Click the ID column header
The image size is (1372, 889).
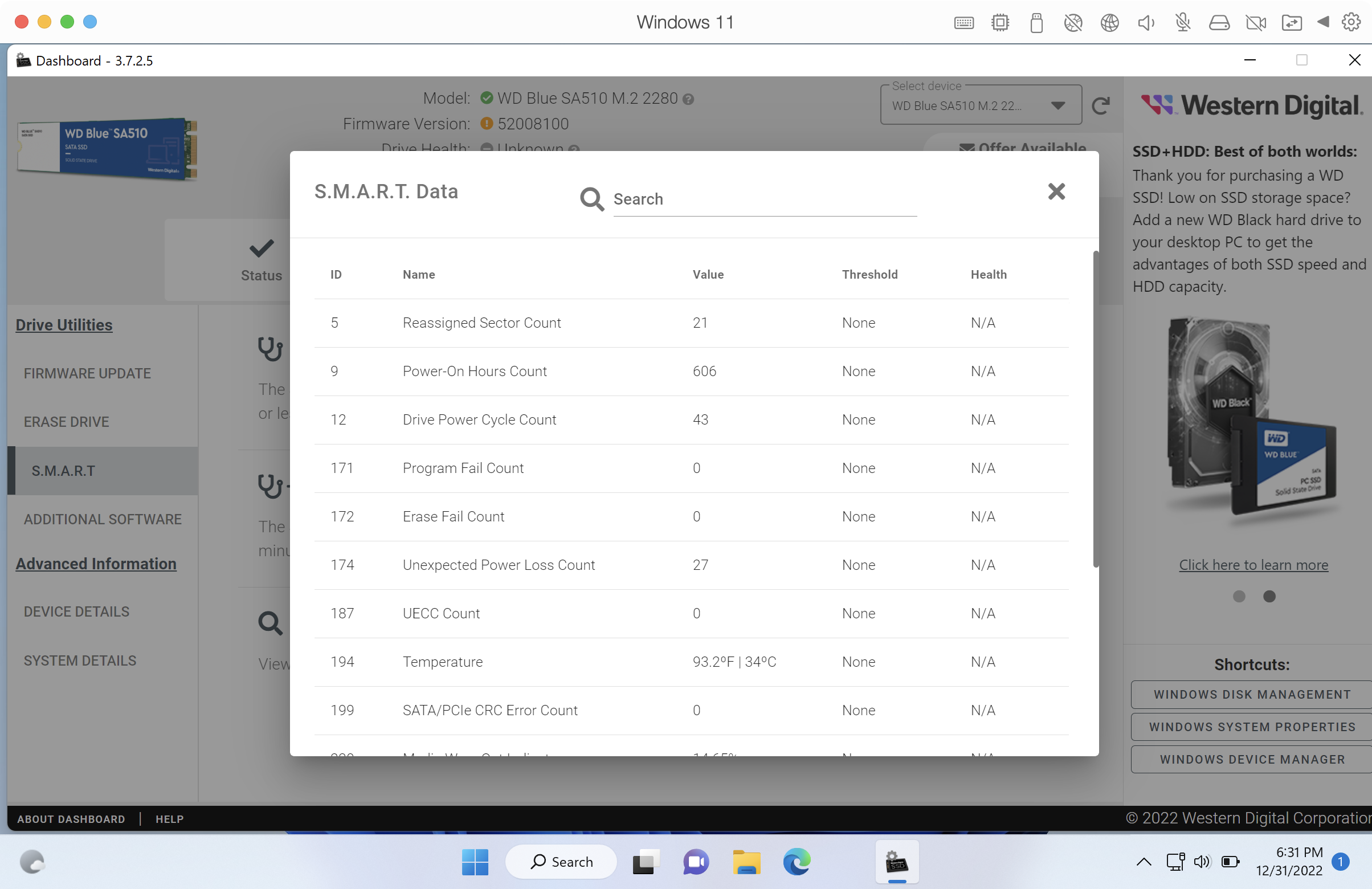(x=336, y=275)
